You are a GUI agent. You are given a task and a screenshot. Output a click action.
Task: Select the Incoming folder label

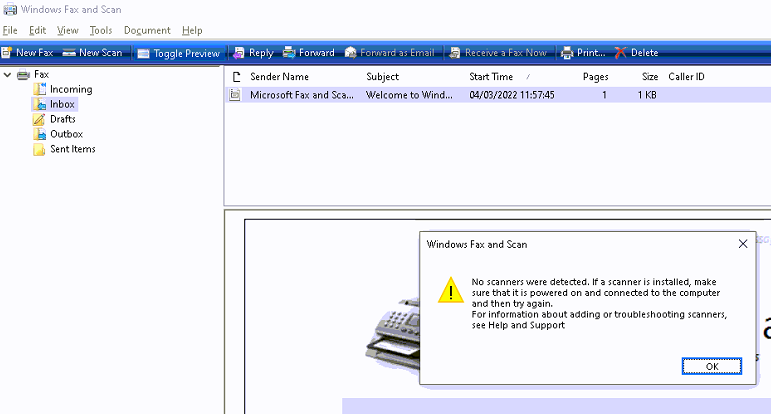point(71,89)
